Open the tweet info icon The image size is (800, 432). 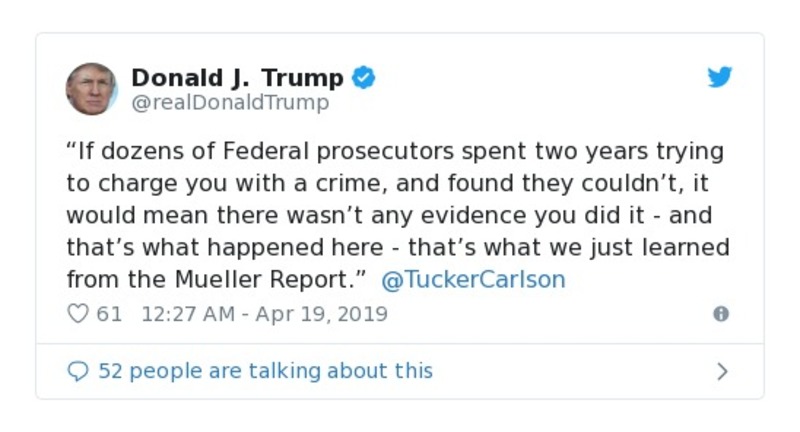[x=720, y=314]
